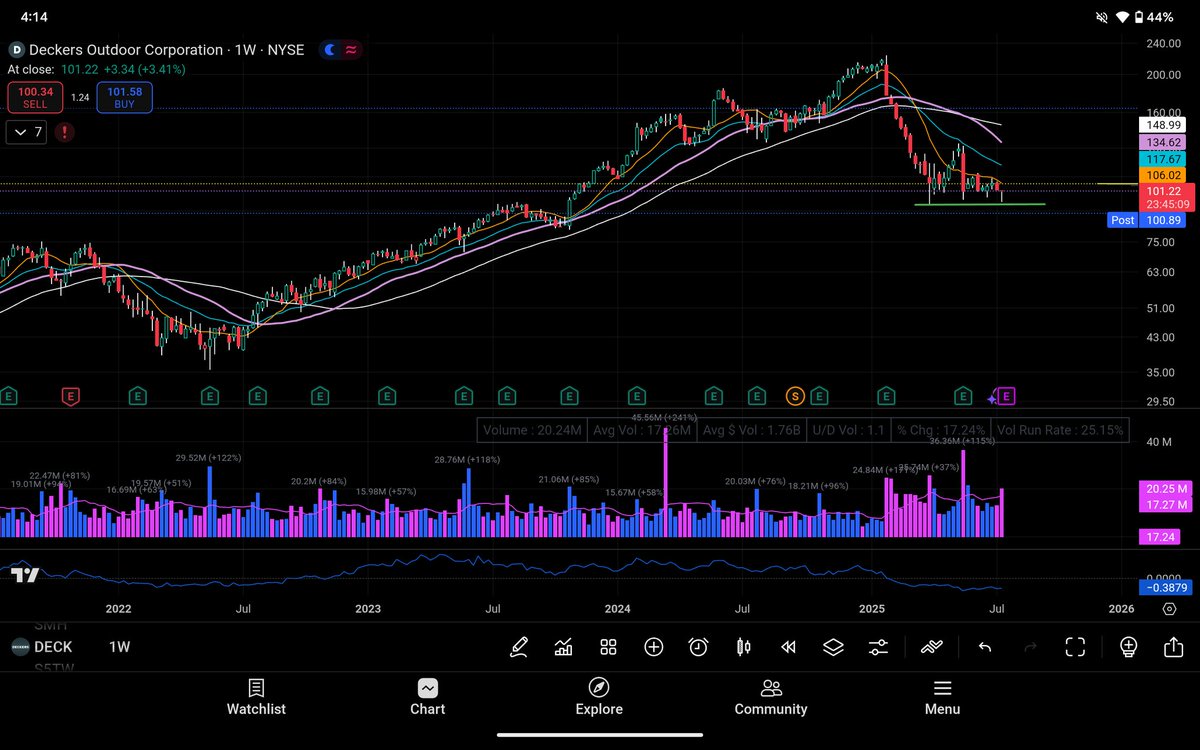This screenshot has width=1200, height=750.
Task: Enter fullscreen mode with corner brackets icon
Action: point(1075,647)
